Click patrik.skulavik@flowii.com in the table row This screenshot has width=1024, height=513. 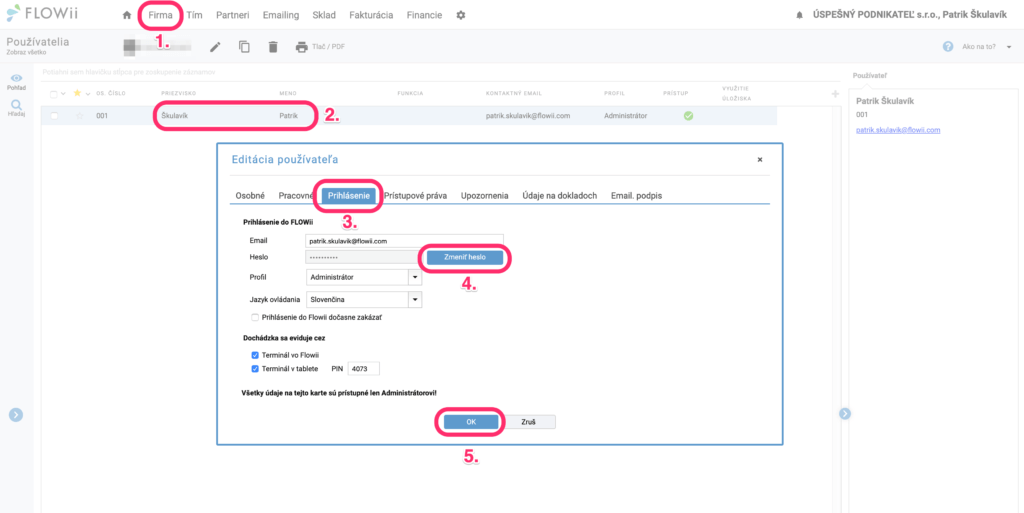528,116
